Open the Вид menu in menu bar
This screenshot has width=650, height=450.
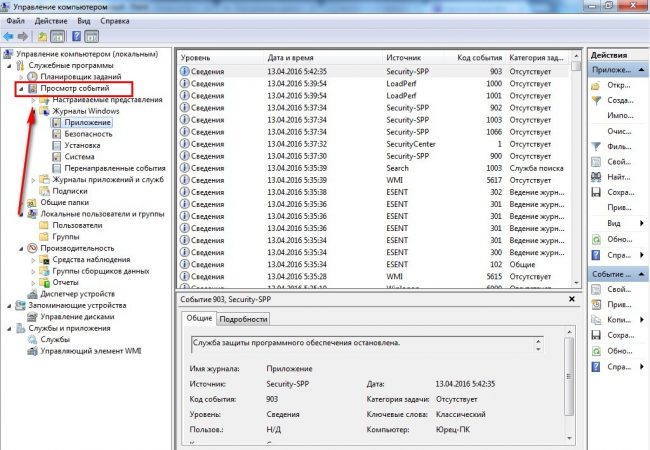pos(84,21)
